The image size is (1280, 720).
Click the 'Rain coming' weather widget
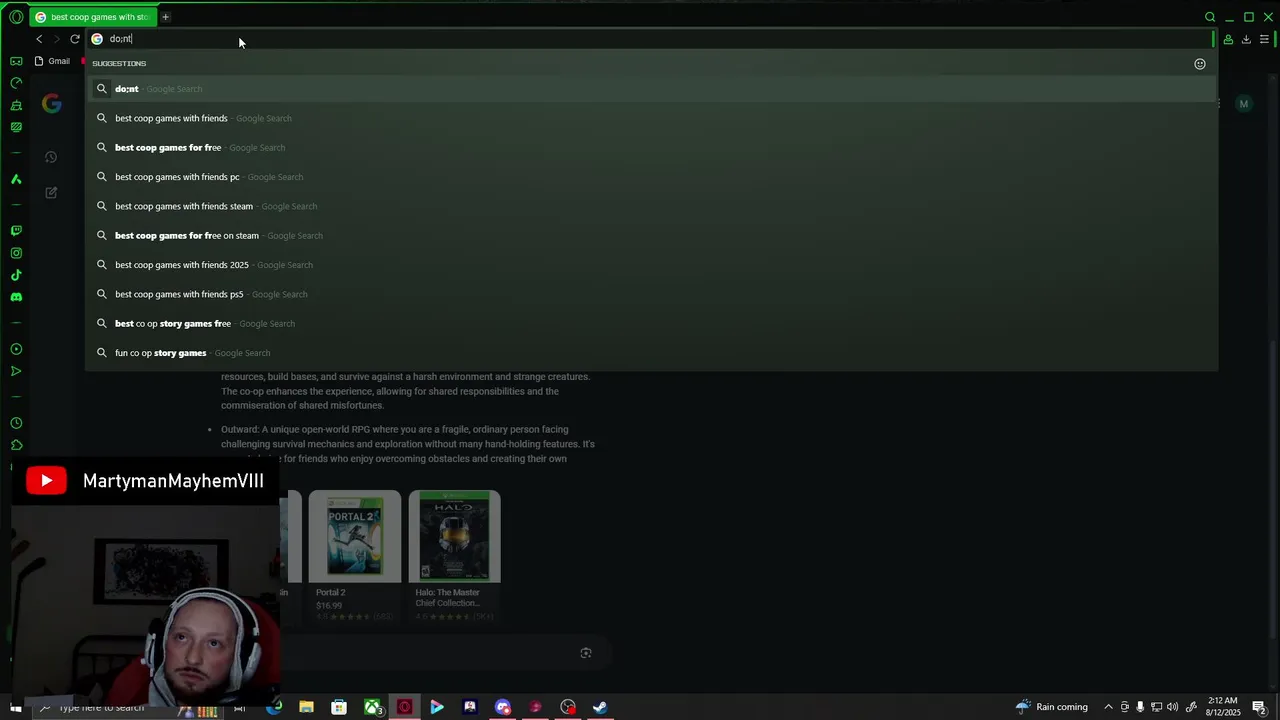1052,707
